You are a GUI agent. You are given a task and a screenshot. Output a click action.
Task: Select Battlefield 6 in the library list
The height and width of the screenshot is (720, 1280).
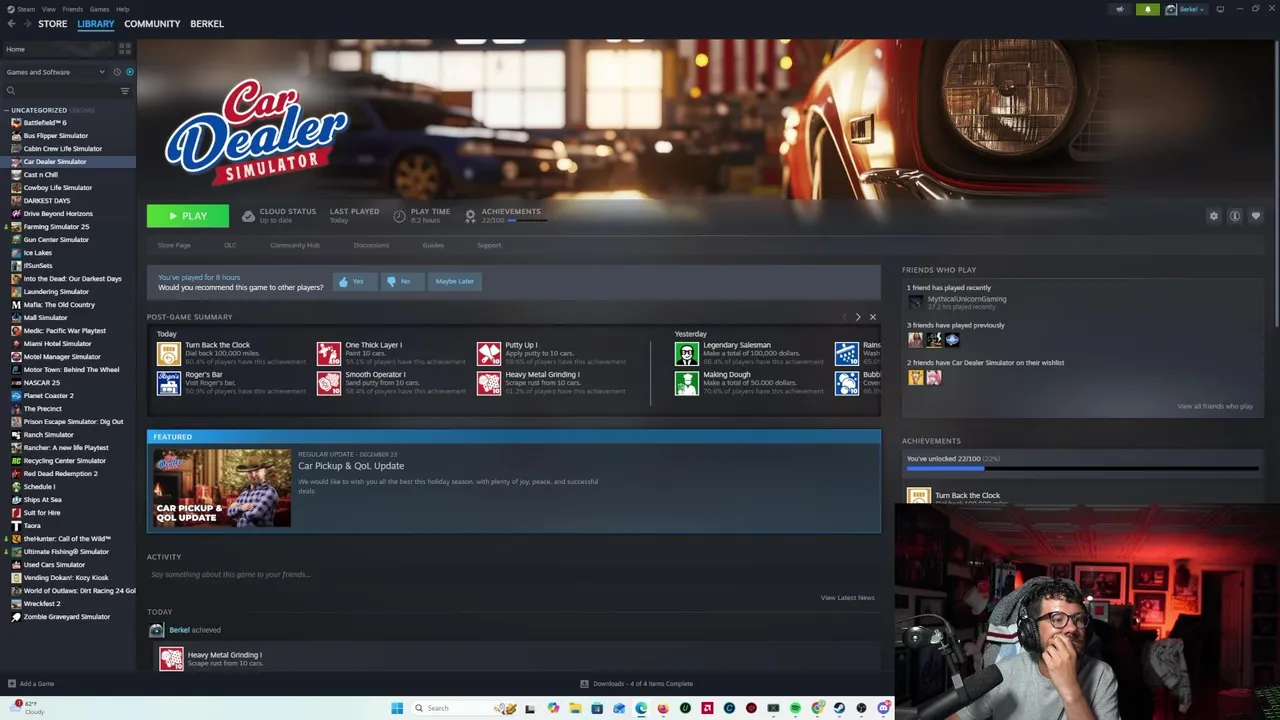click(x=45, y=123)
